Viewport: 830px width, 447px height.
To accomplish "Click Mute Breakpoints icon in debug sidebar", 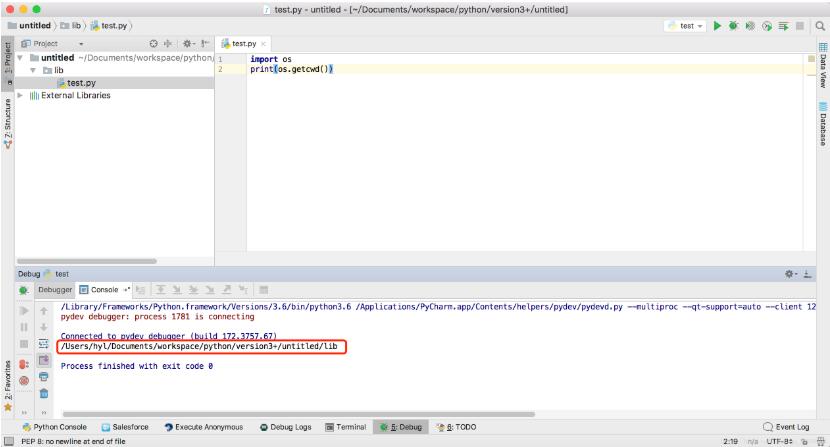I will [x=23, y=381].
